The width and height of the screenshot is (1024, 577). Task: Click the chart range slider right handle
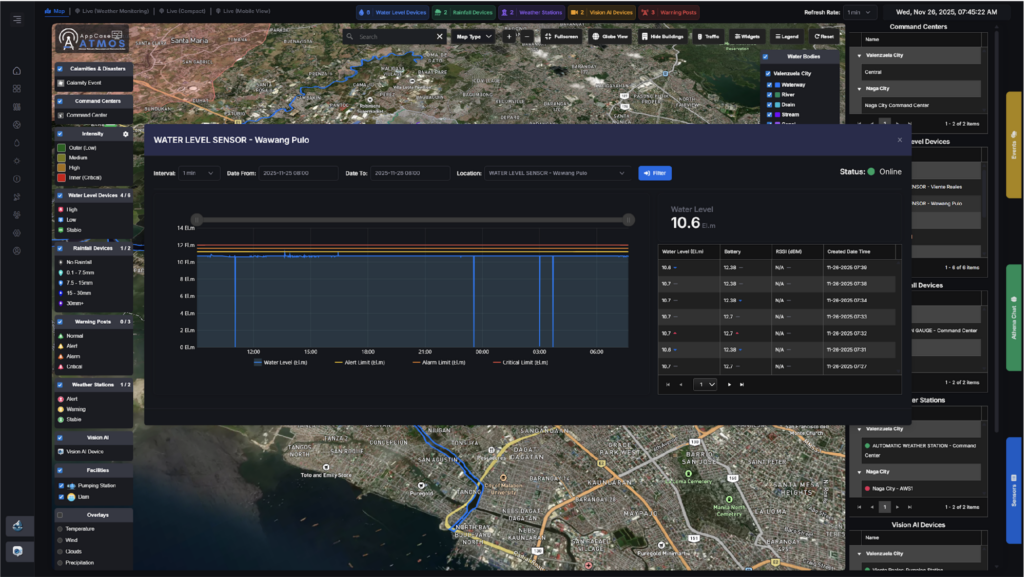[628, 220]
